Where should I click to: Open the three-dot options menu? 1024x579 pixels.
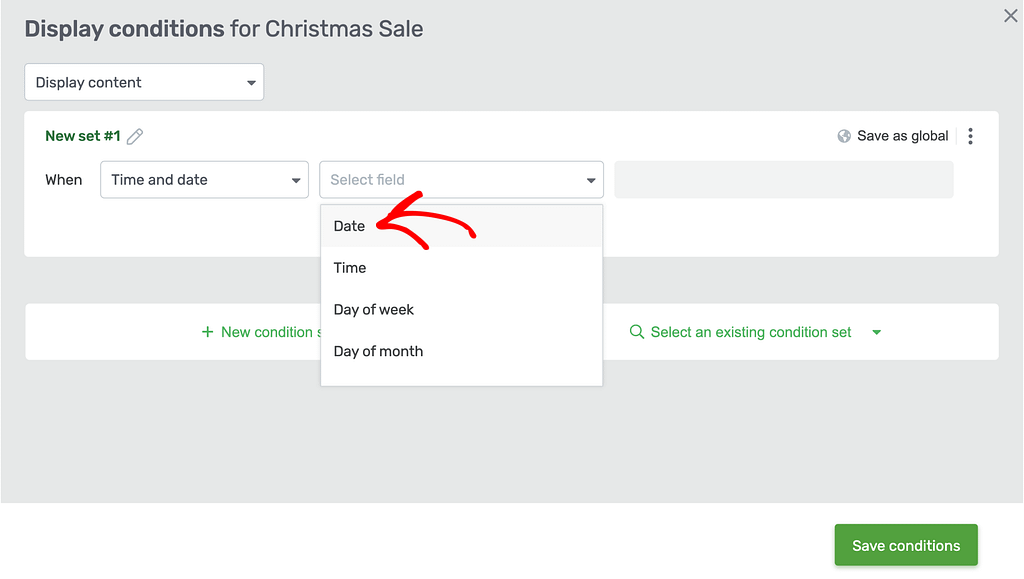pyautogui.click(x=970, y=136)
